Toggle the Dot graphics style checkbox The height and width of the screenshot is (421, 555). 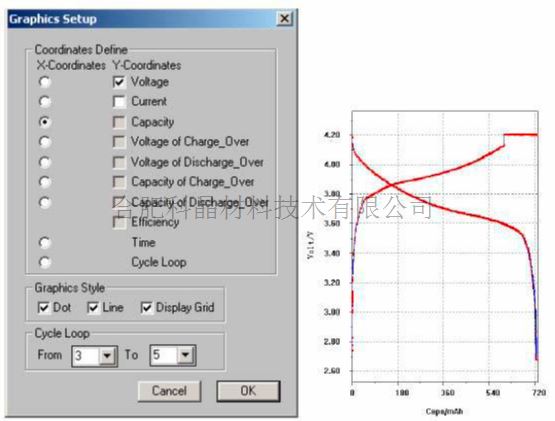pos(44,308)
